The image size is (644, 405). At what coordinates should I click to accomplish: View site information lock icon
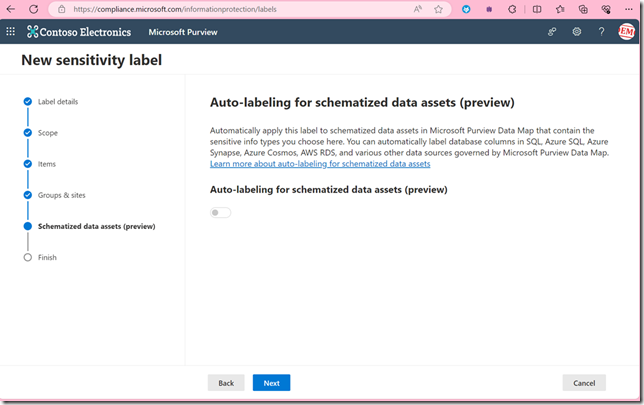click(62, 9)
